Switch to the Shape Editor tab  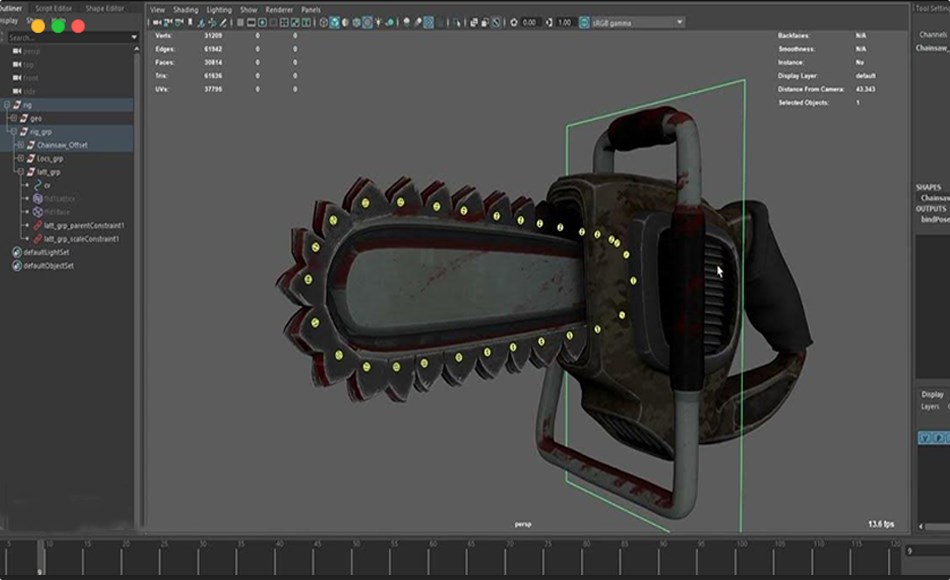[103, 5]
